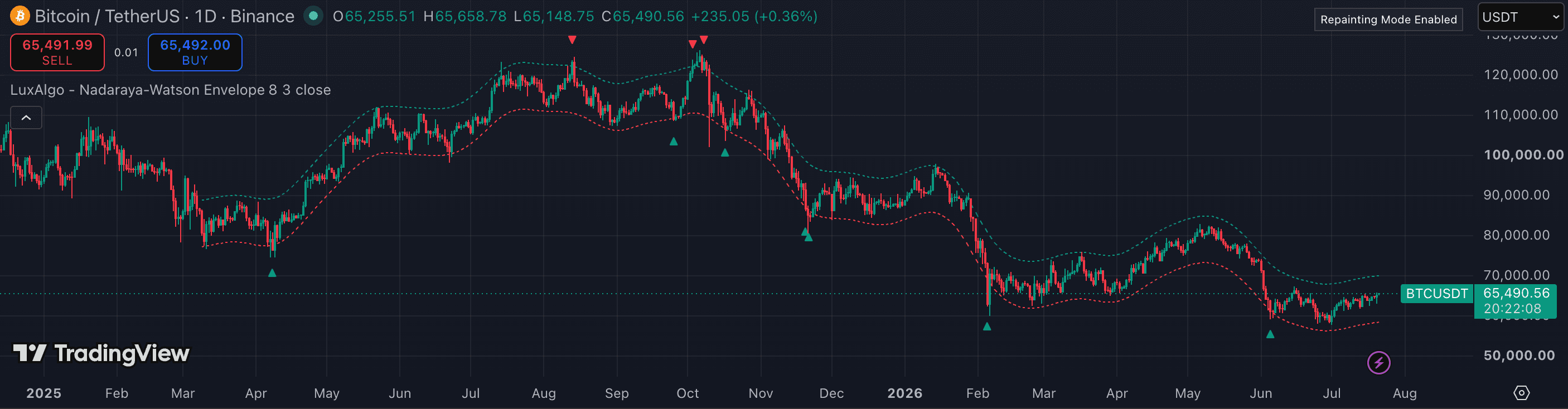
Task: Click the 50,000.00 price axis label
Action: (x=1519, y=356)
